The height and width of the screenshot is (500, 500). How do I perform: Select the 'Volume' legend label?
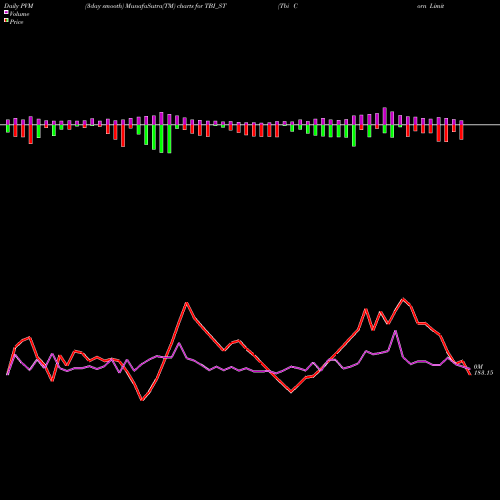coord(19,14)
